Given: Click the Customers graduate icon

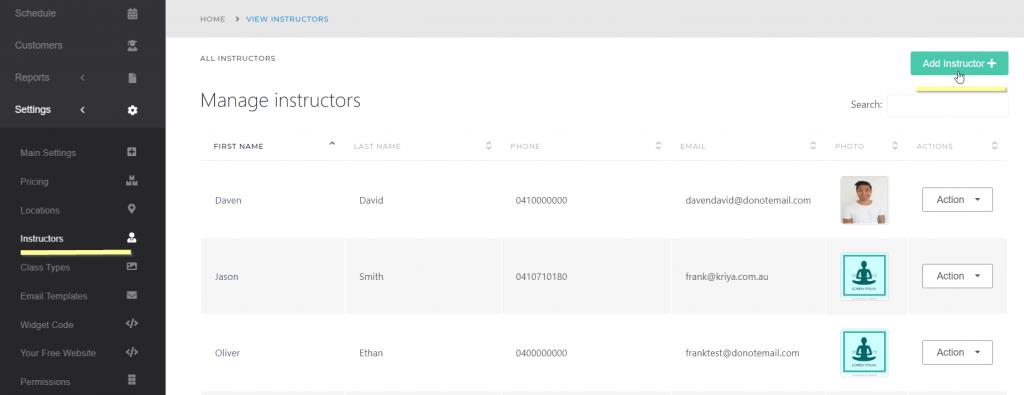Looking at the screenshot, I should [133, 46].
